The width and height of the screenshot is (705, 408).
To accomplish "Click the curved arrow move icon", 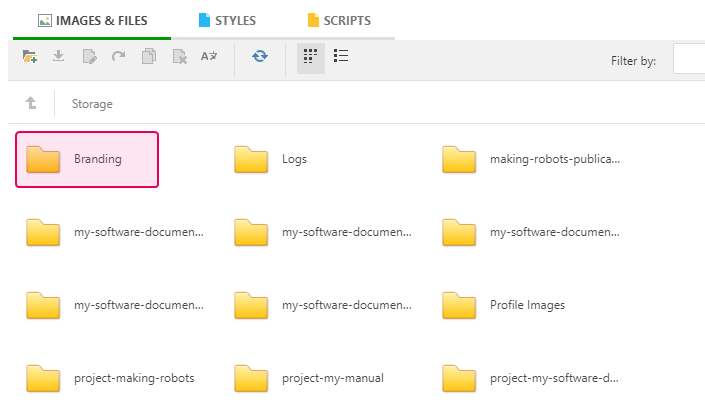I will 119,56.
